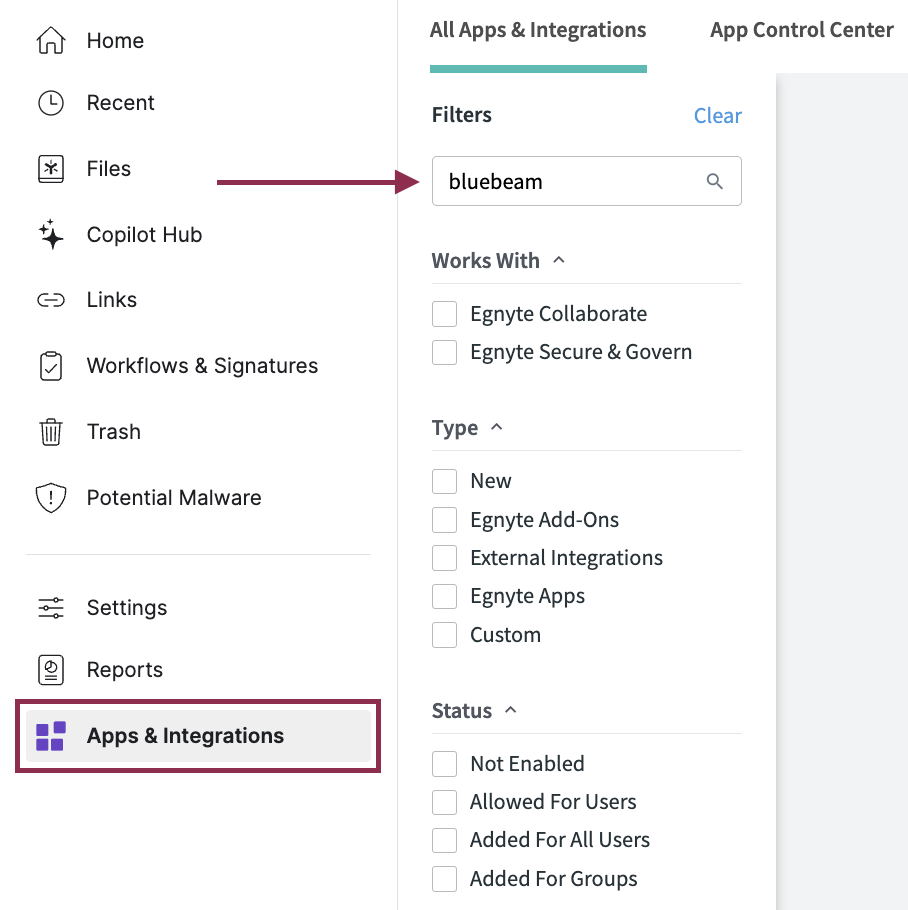Check the Added For Groups checkbox
Screen dimensions: 908x910
pos(444,879)
